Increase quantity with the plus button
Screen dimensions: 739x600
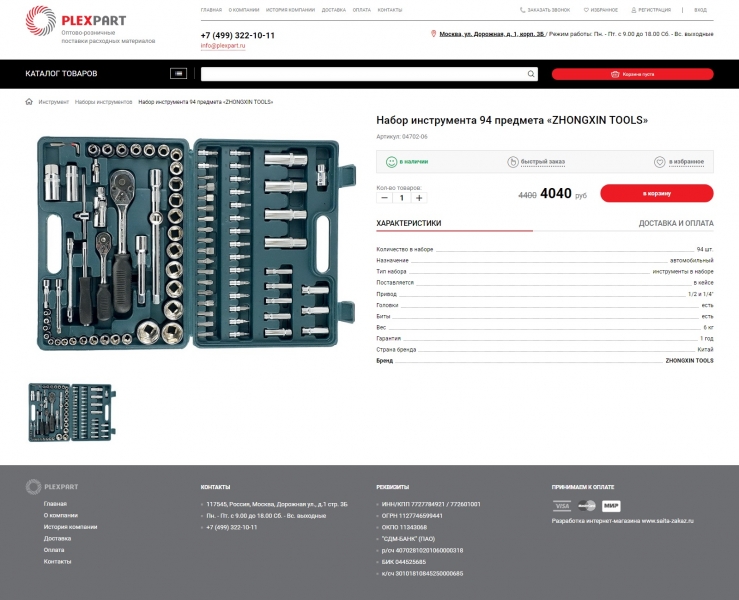419,198
